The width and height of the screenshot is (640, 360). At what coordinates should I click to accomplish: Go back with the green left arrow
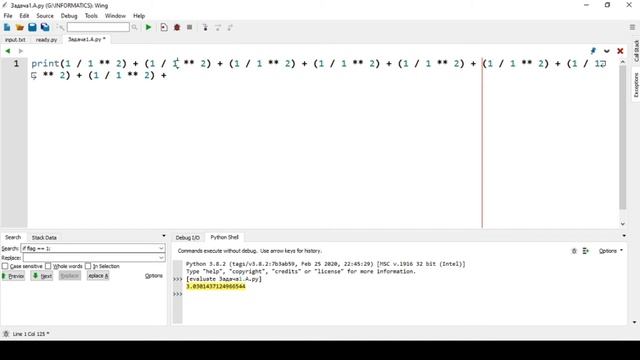pyautogui.click(x=7, y=51)
